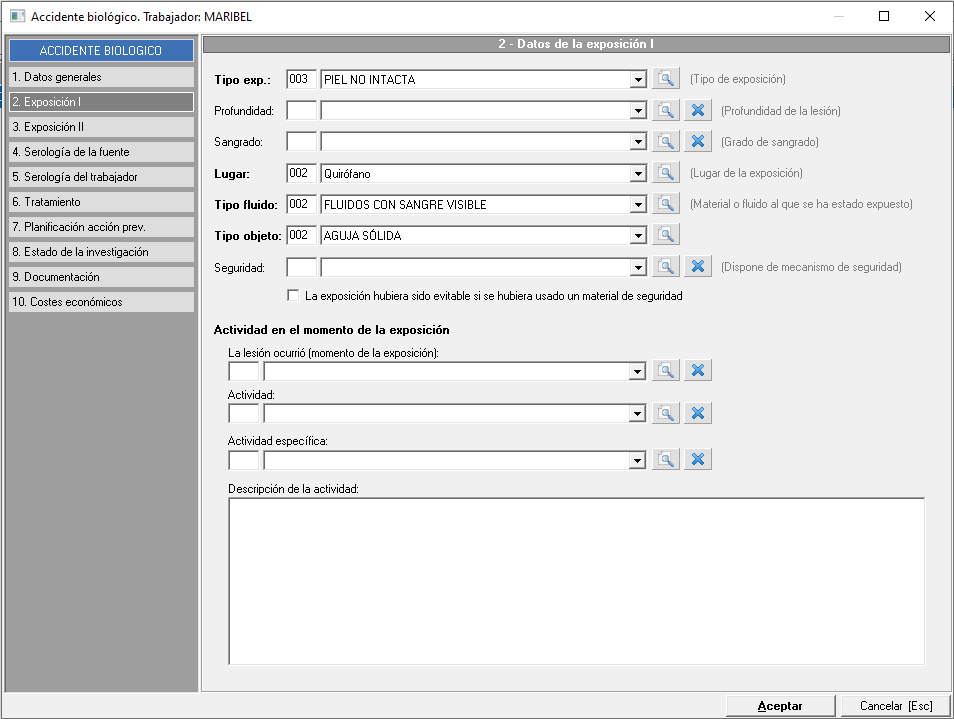Enable the exposición evitable checkbox
Viewport: 954px width, 719px height.
[x=293, y=296]
